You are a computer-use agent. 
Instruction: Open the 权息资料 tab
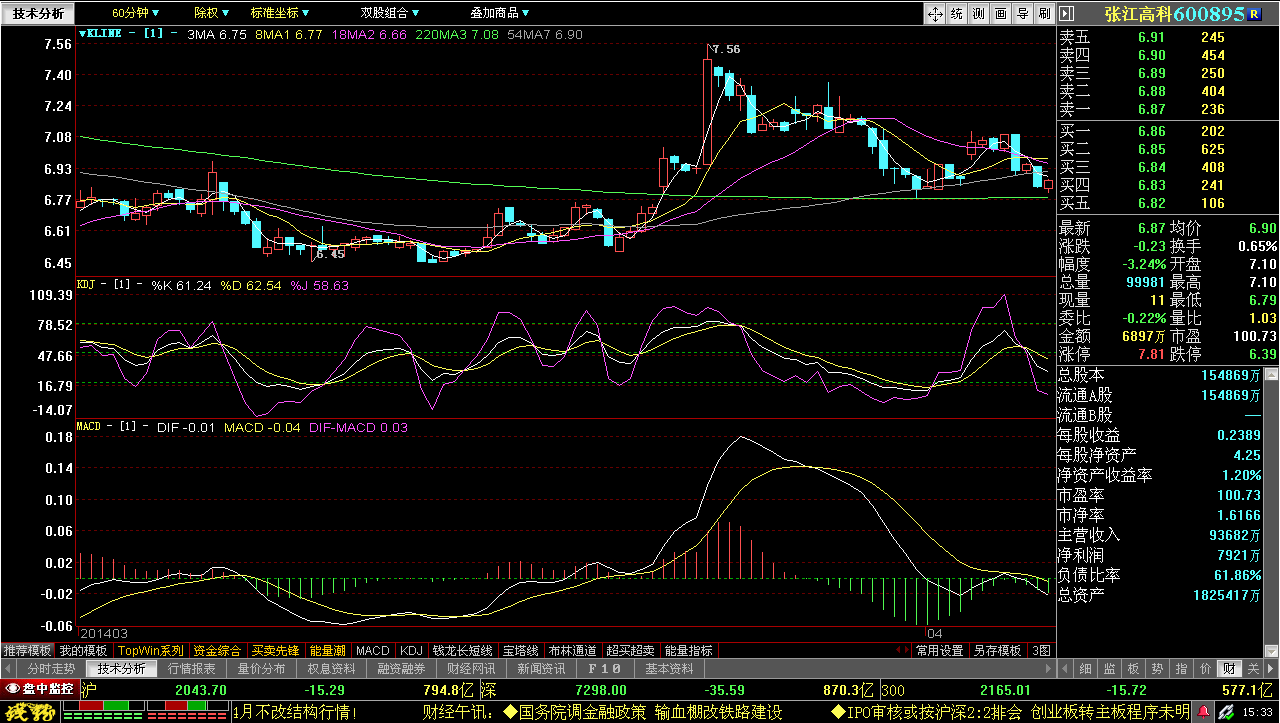331,669
